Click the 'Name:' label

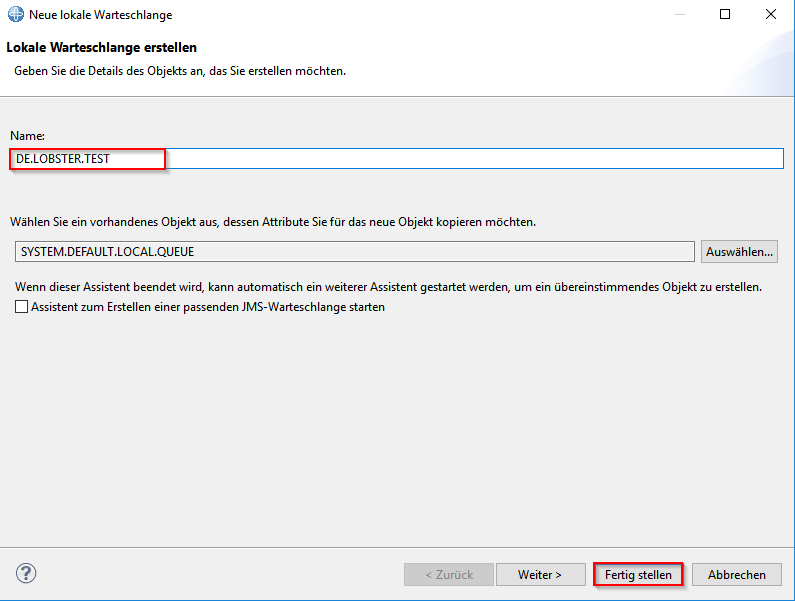(x=28, y=135)
